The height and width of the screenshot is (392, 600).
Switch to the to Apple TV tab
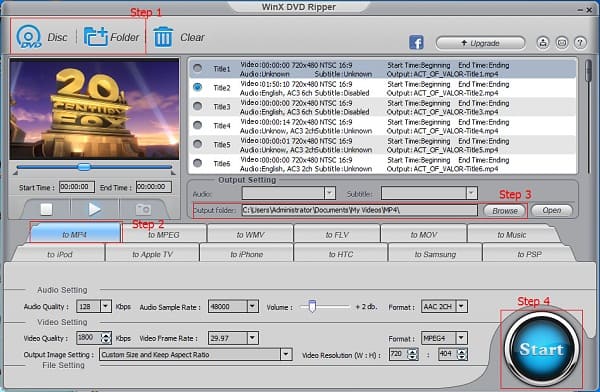point(152,254)
